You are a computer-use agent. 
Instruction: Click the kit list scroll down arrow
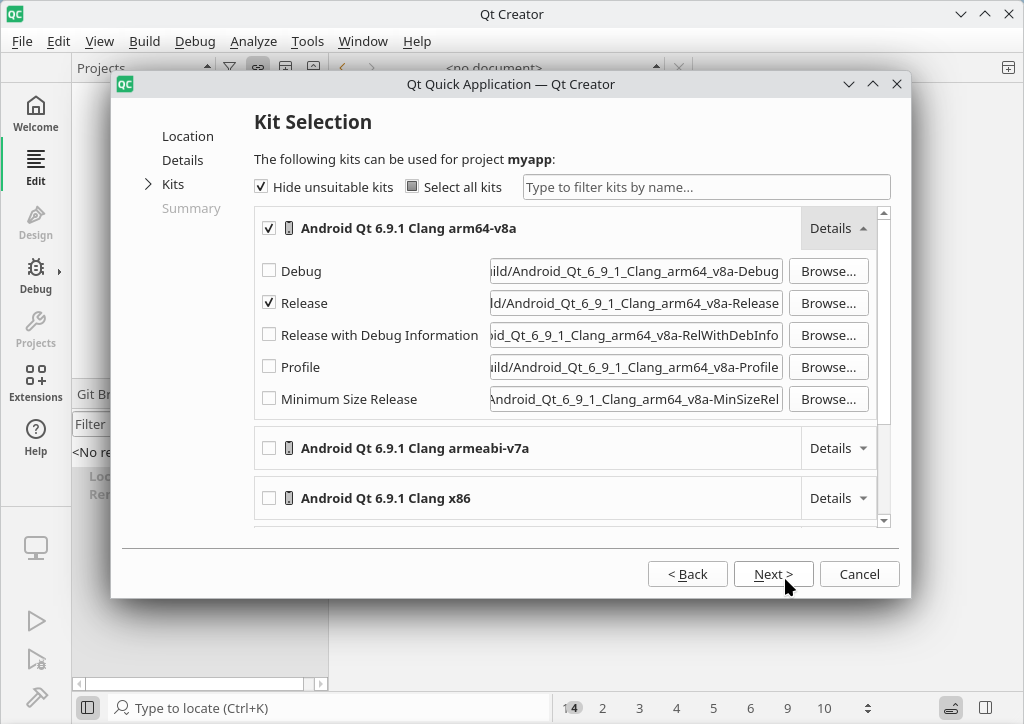coord(884,520)
